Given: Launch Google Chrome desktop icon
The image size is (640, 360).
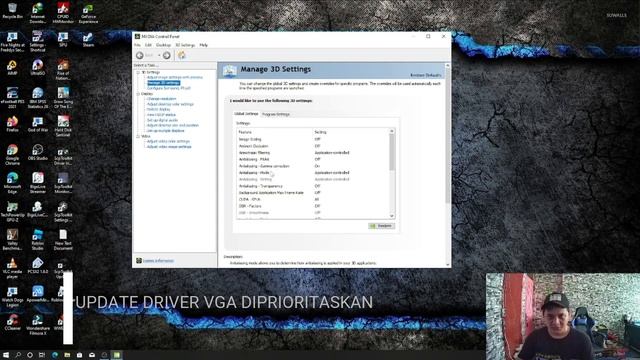Looking at the screenshot, I should [12, 155].
